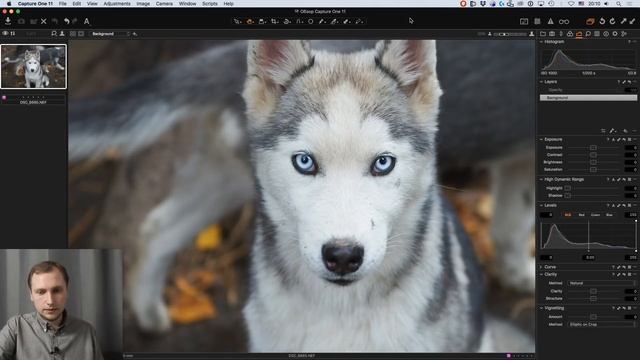Open the Output gear tool tab

pyautogui.click(x=615, y=34)
